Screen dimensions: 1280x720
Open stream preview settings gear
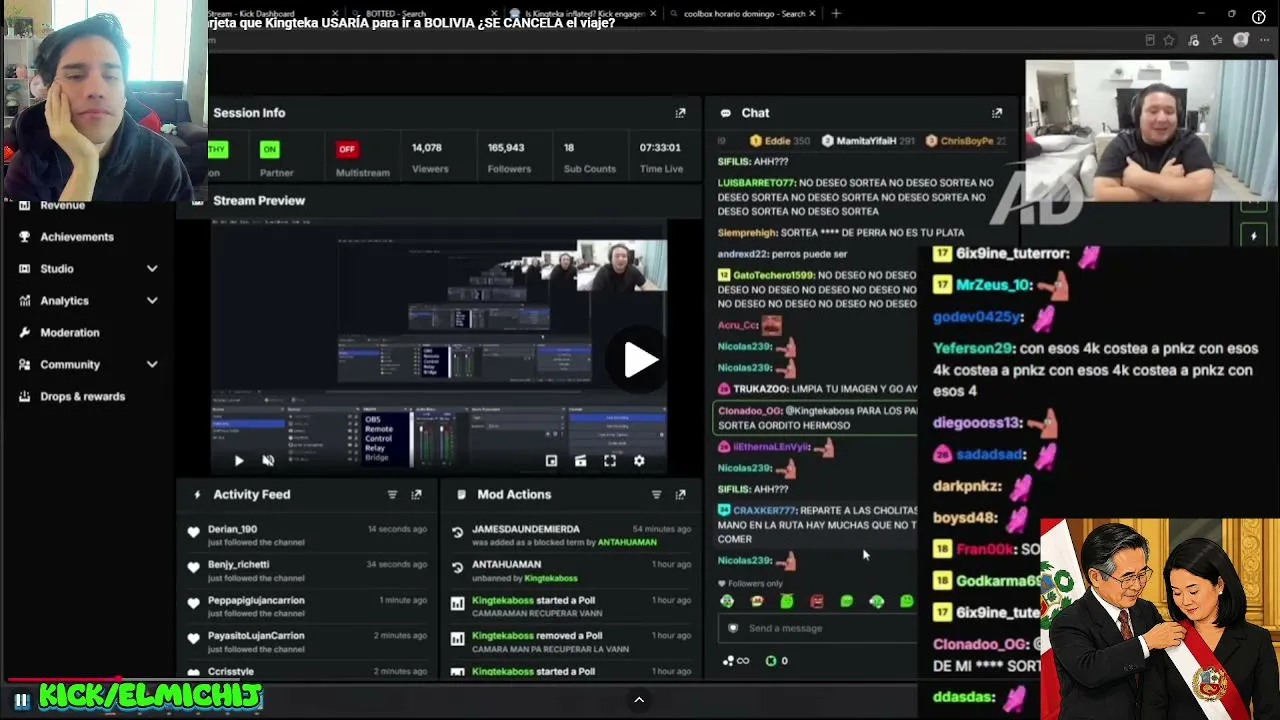coord(639,461)
